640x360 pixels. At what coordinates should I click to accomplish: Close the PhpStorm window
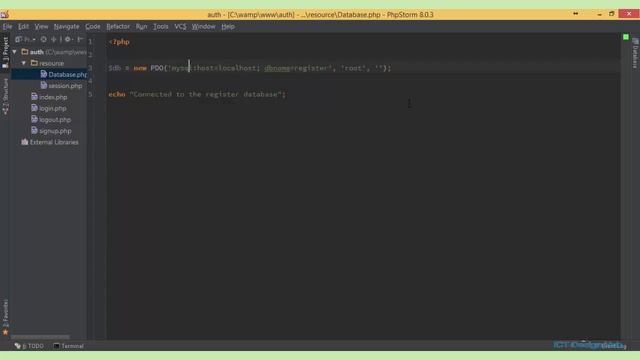(629, 14)
